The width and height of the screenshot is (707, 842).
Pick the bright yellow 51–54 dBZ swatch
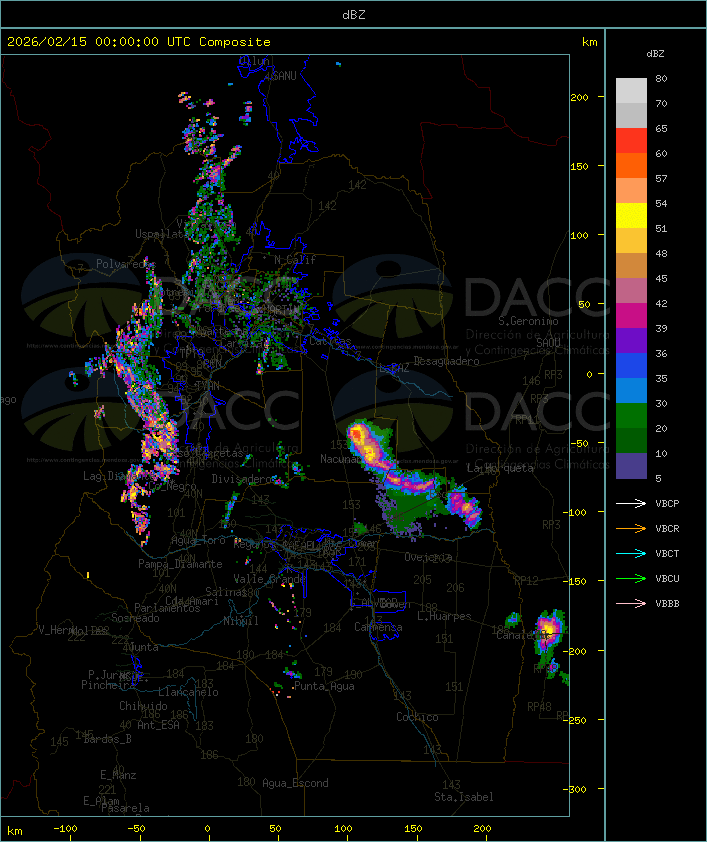(x=631, y=215)
